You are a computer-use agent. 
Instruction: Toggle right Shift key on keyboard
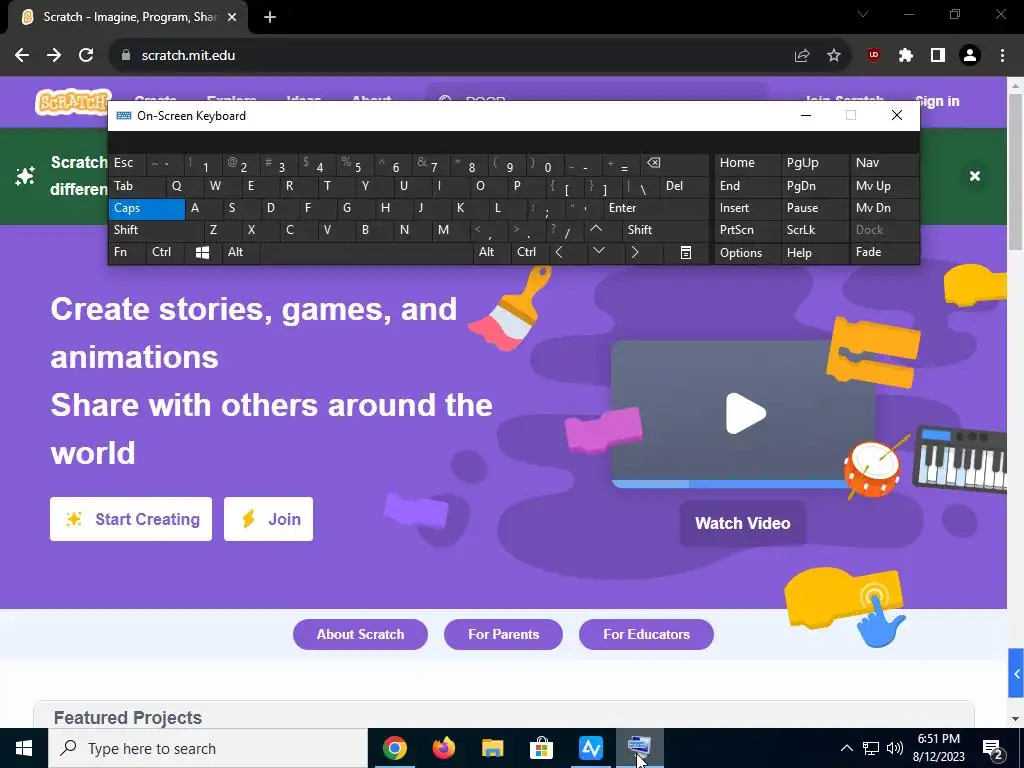click(665, 230)
